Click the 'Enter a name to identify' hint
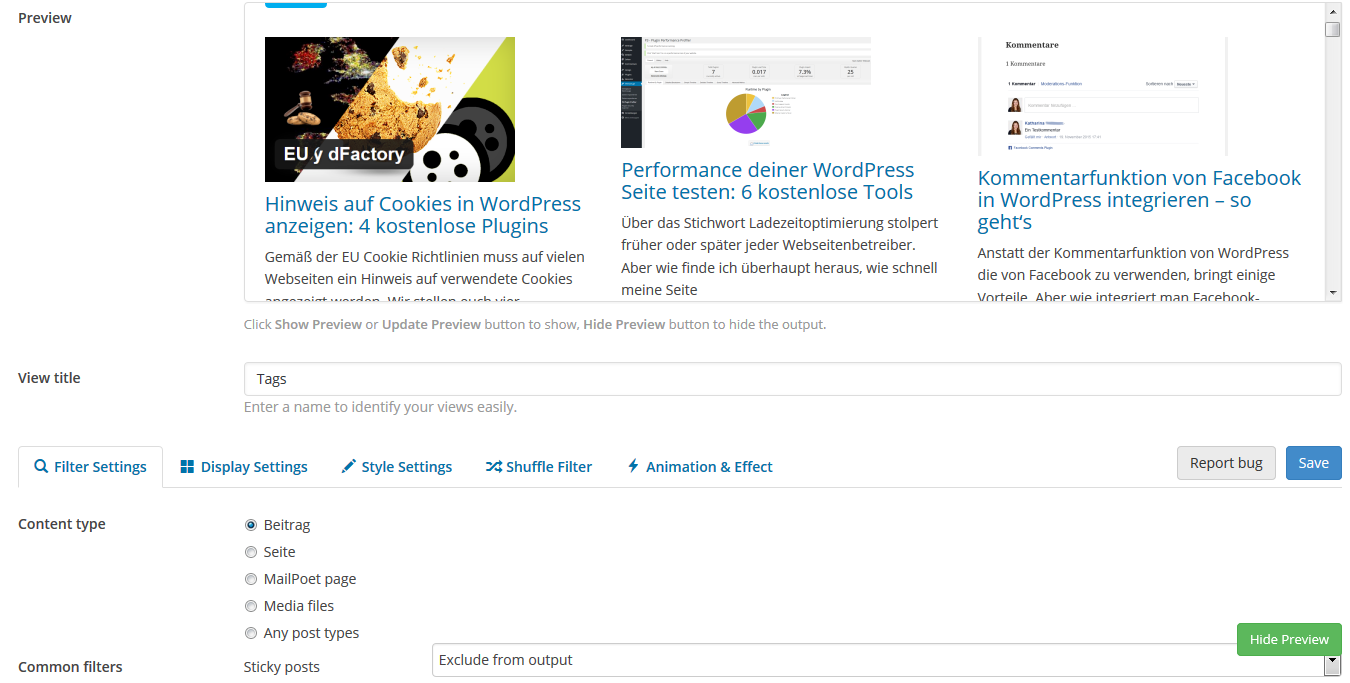The height and width of the screenshot is (683, 1350). click(380, 407)
